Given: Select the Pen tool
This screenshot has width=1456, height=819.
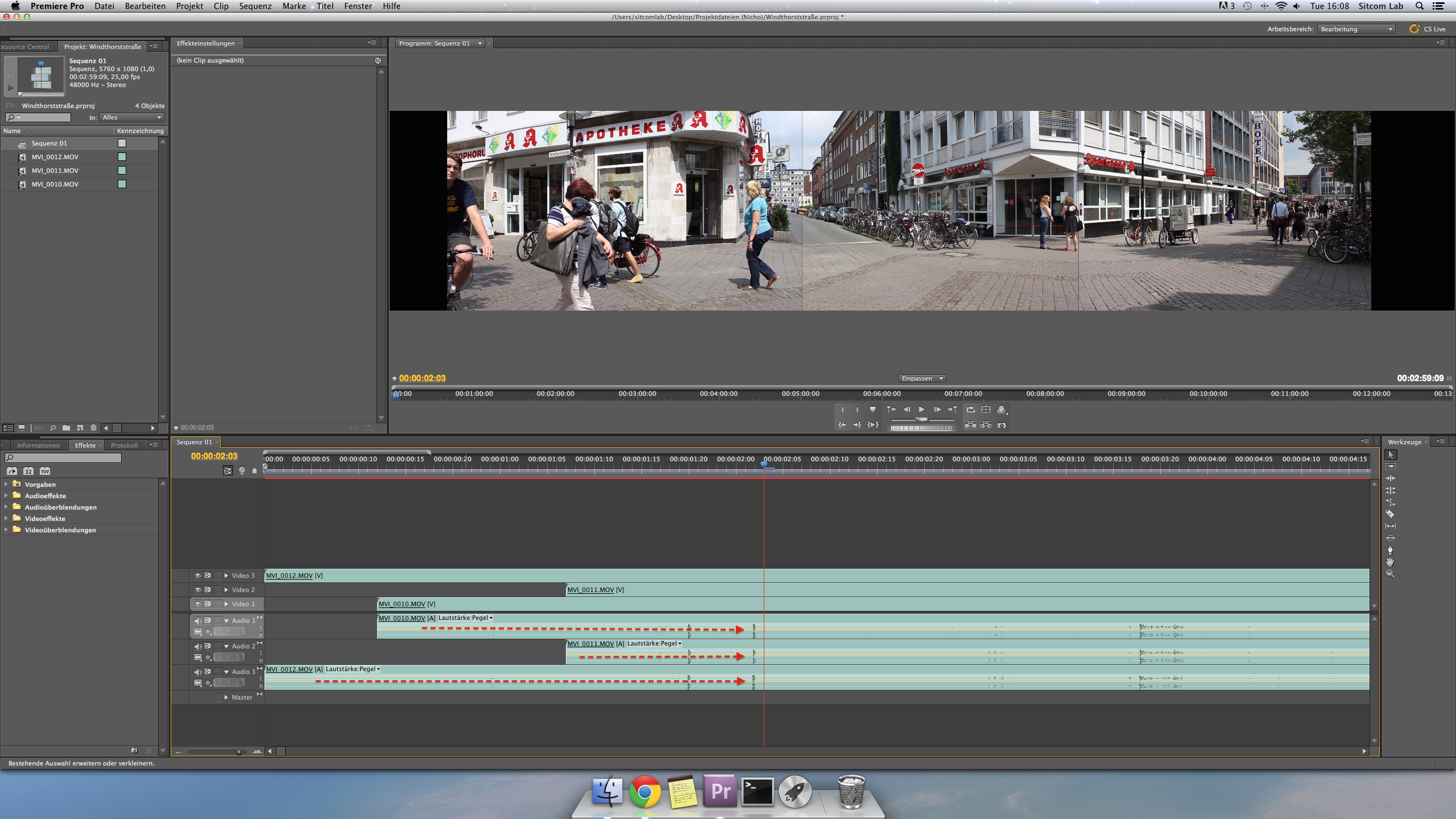Looking at the screenshot, I should [1390, 550].
